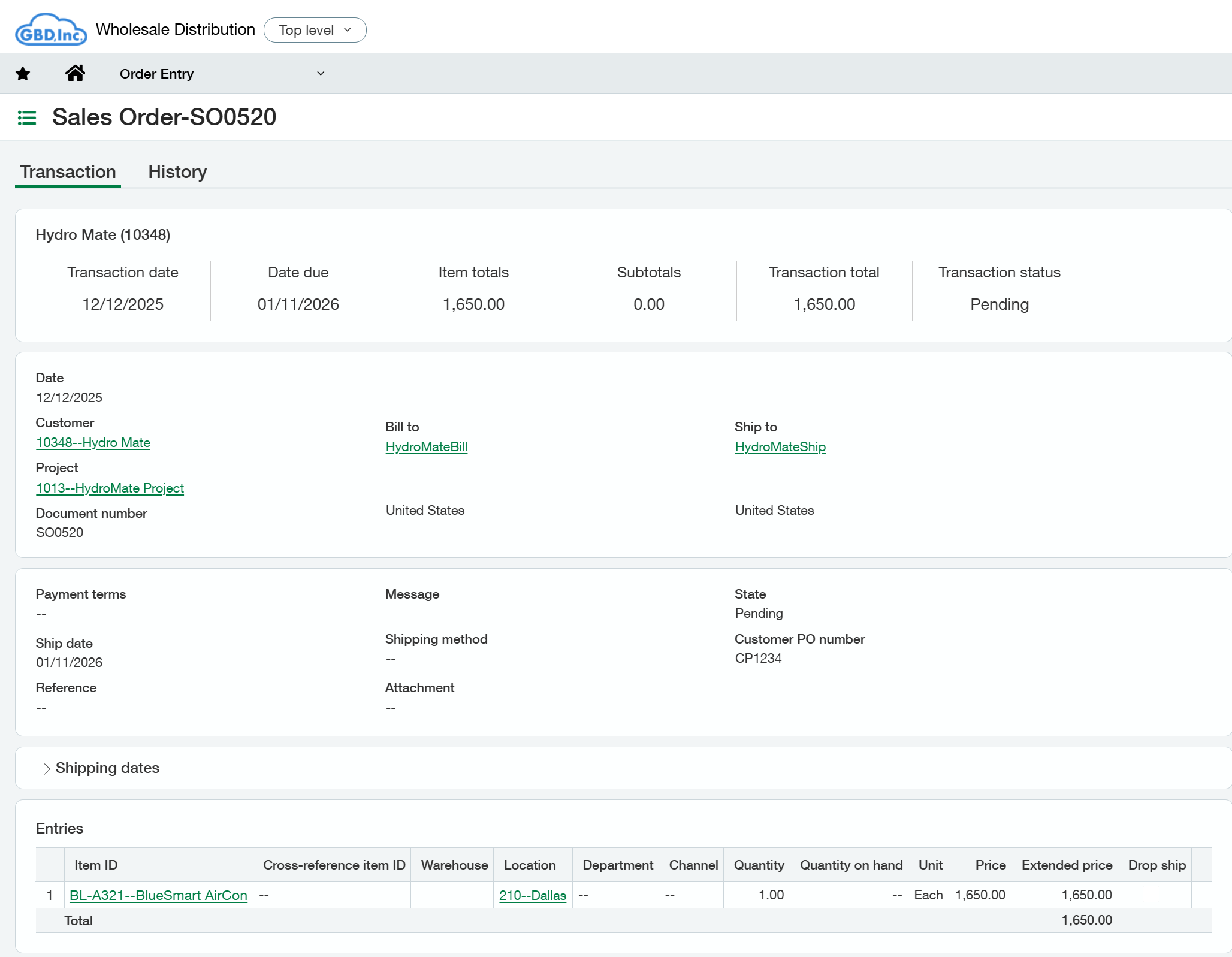
Task: Open the 210--Dallas location link
Action: (532, 895)
